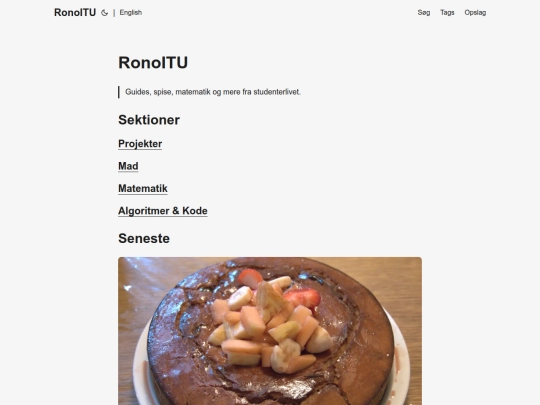Select the Seneste heading
Screen dimensions: 540x405
[144, 238]
